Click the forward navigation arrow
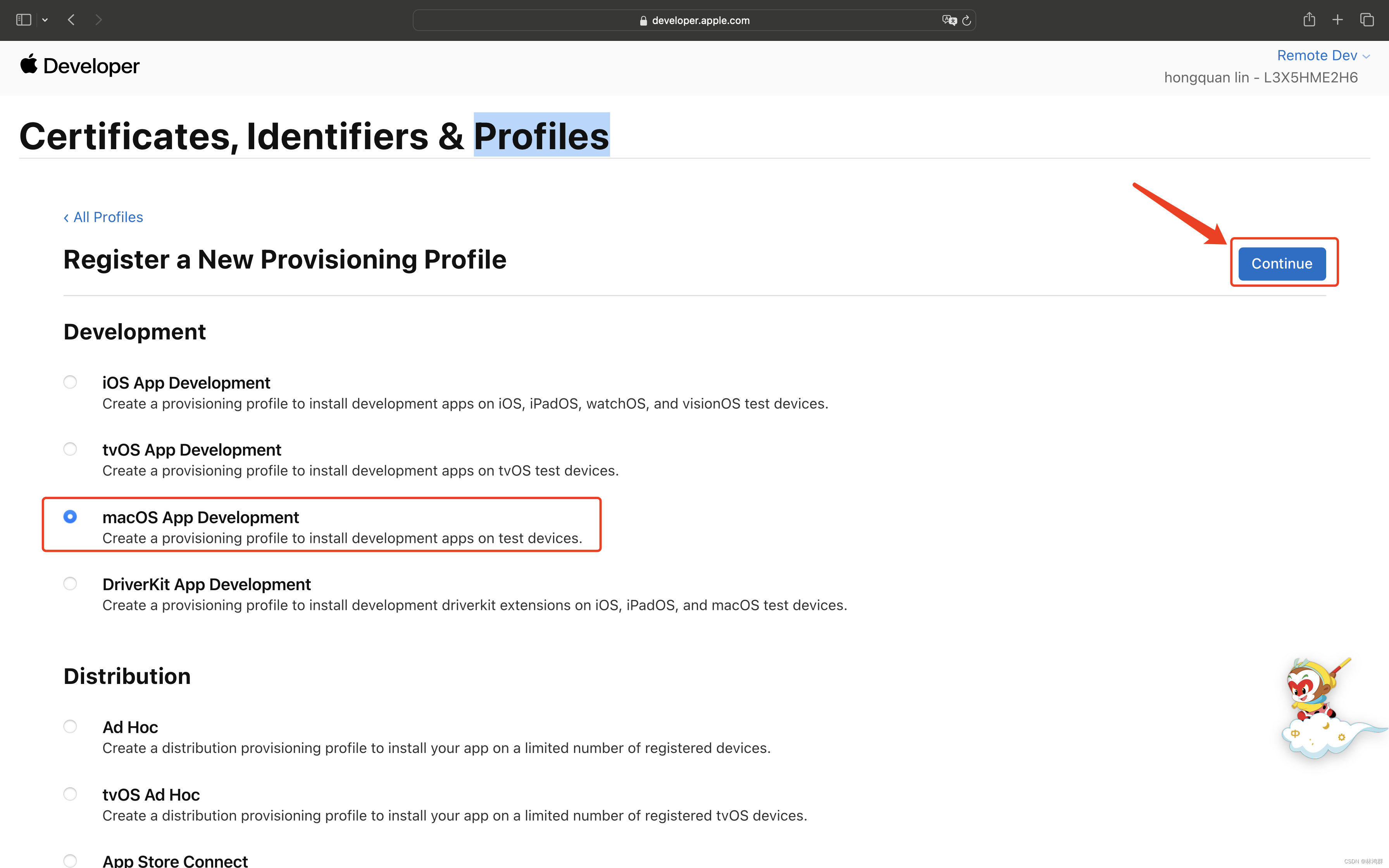Screen dimensions: 1389x868 (x=99, y=20)
